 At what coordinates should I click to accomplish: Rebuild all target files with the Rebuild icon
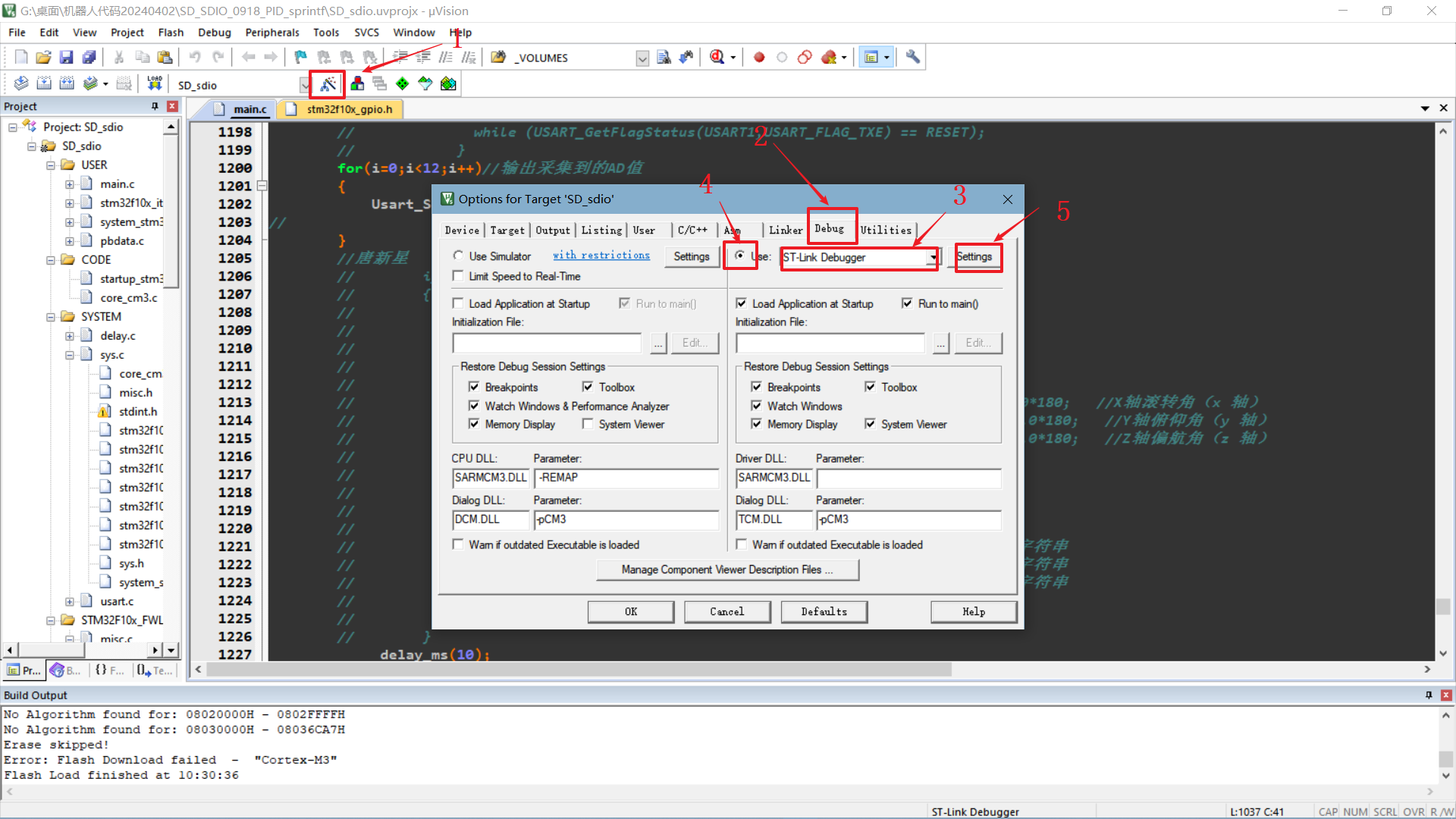click(x=67, y=83)
